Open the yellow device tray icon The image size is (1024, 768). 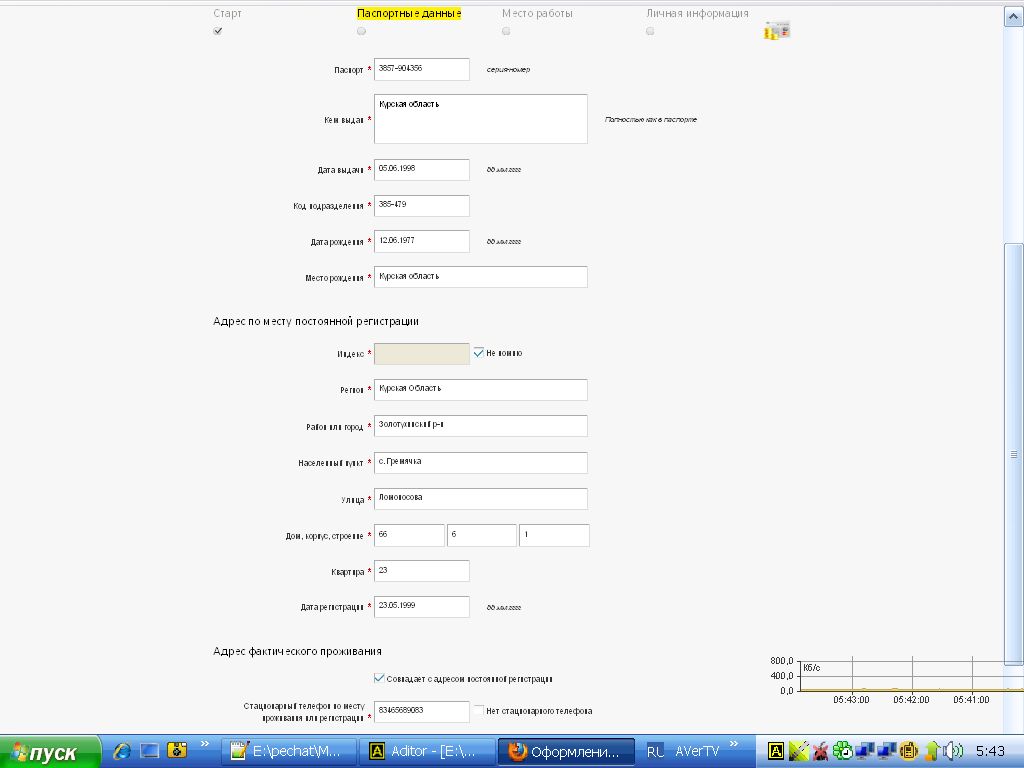[x=908, y=751]
